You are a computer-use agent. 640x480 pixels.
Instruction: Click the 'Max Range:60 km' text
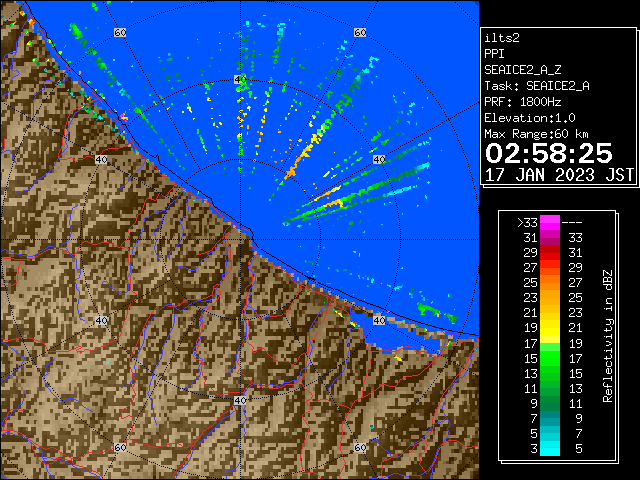click(x=536, y=134)
